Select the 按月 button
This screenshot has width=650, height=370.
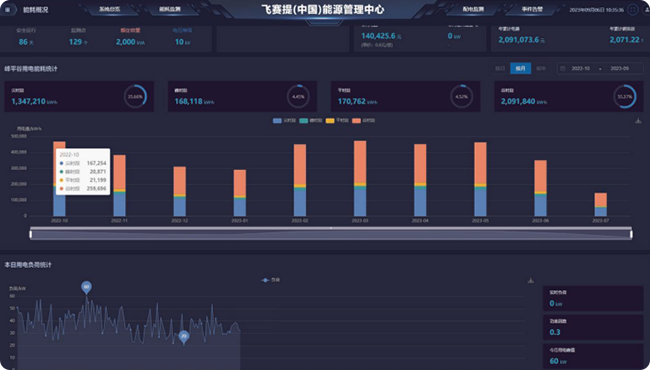coord(521,68)
